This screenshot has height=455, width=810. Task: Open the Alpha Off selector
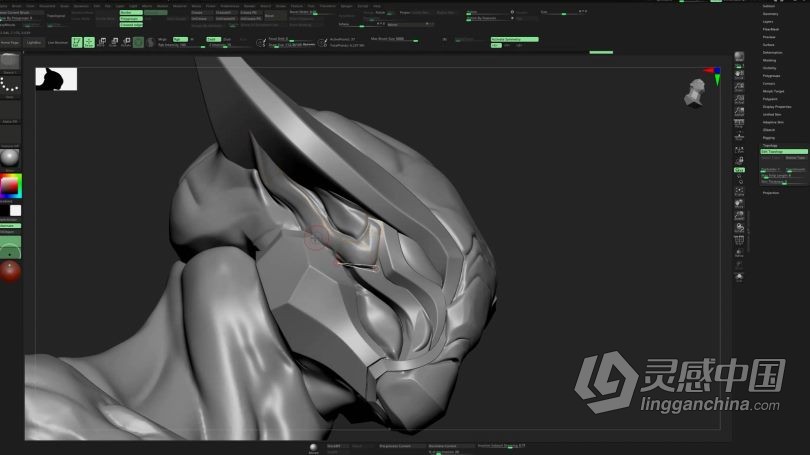10,111
